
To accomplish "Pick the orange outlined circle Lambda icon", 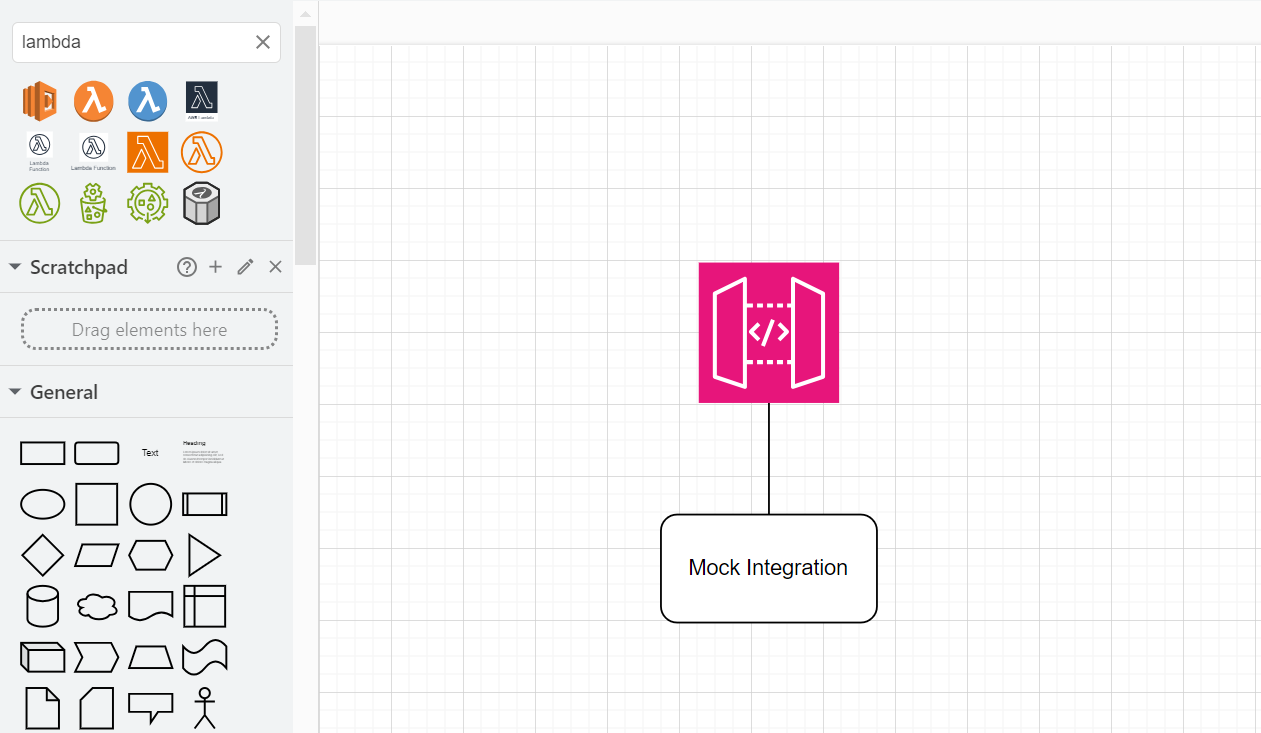I will [x=202, y=152].
